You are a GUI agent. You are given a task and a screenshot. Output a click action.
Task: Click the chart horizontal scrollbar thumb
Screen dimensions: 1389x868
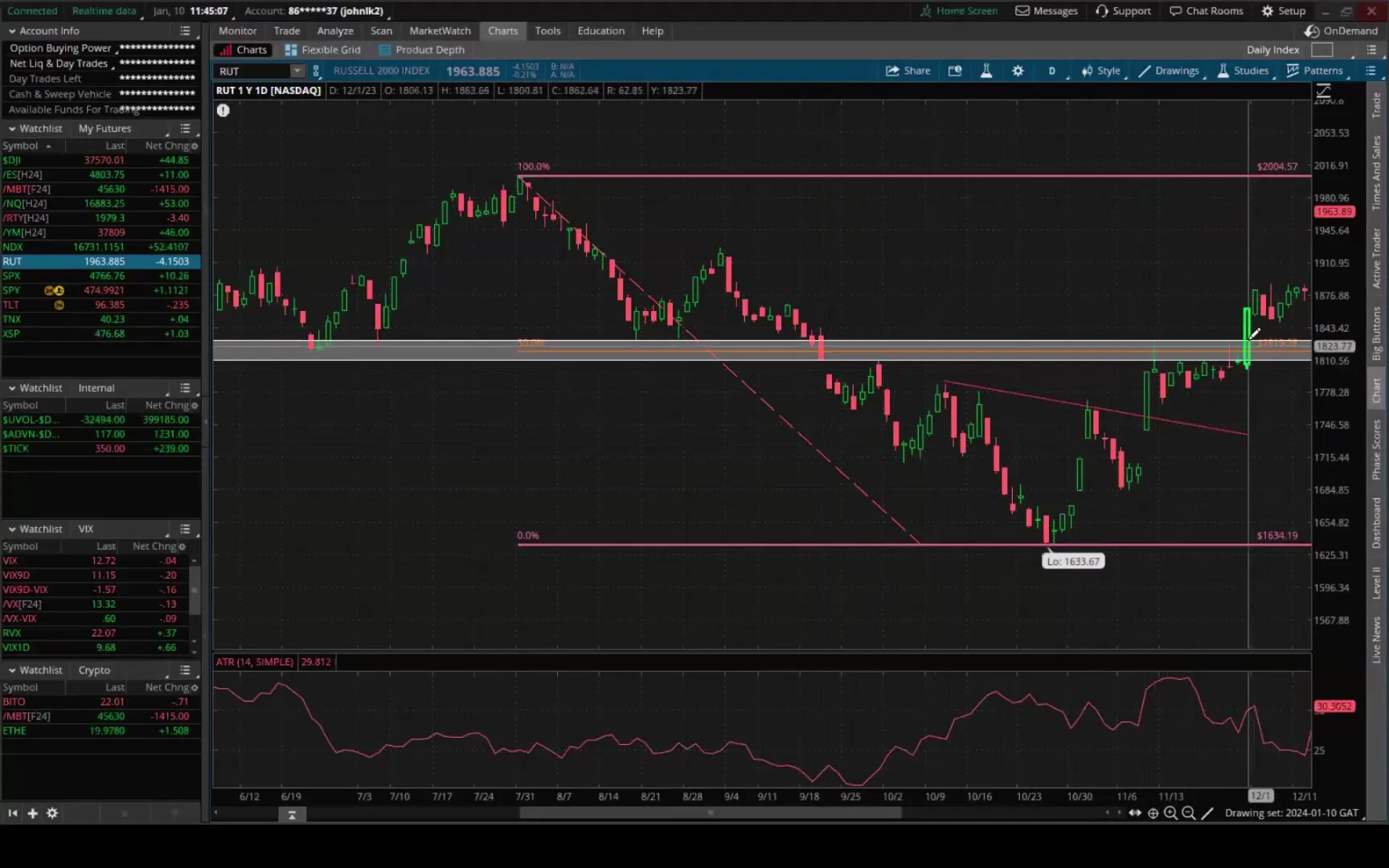click(x=711, y=813)
